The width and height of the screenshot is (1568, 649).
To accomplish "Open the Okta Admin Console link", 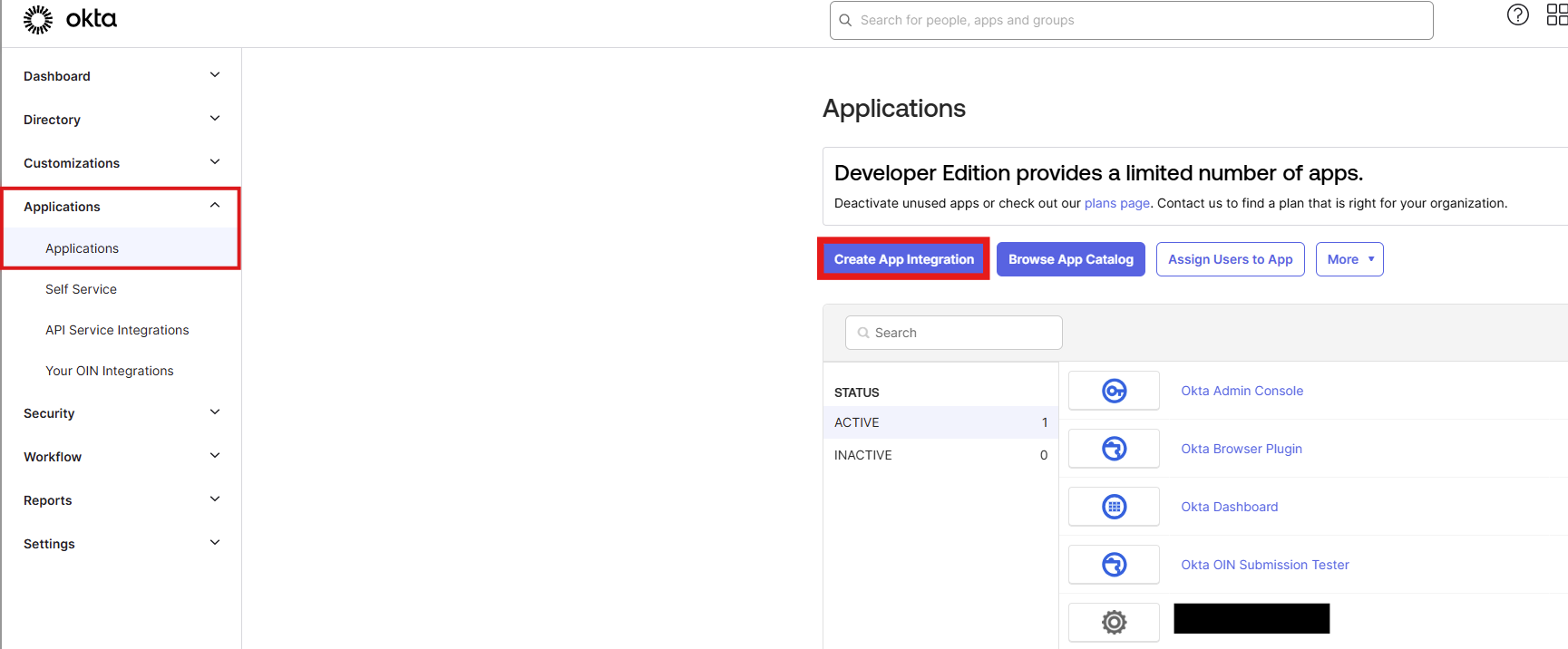I will pos(1242,391).
